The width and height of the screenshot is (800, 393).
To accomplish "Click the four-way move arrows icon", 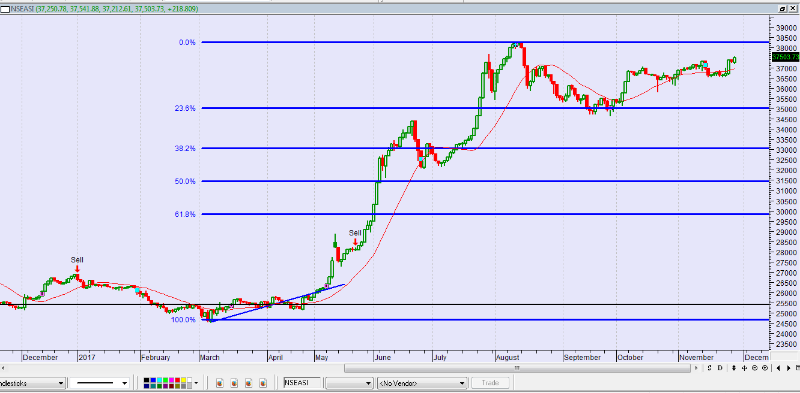I will [744, 368].
